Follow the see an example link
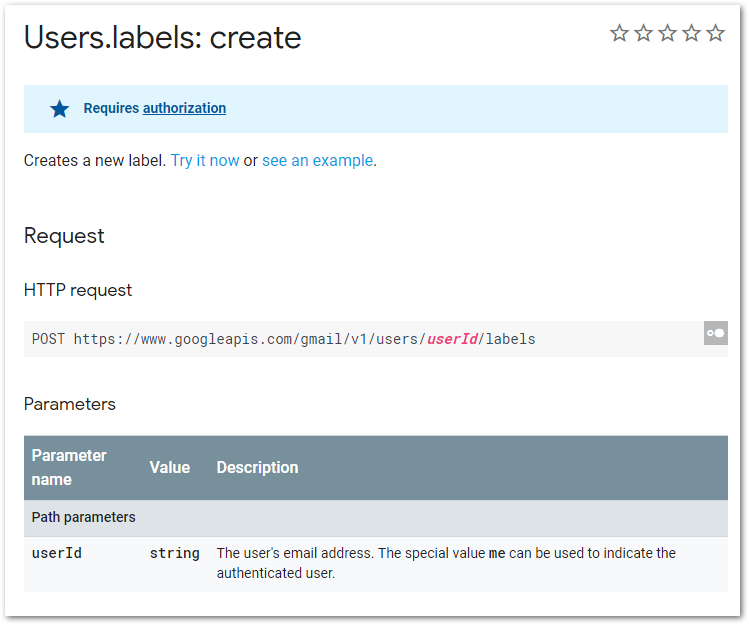Screen dimensions: 749x625 point(318,161)
